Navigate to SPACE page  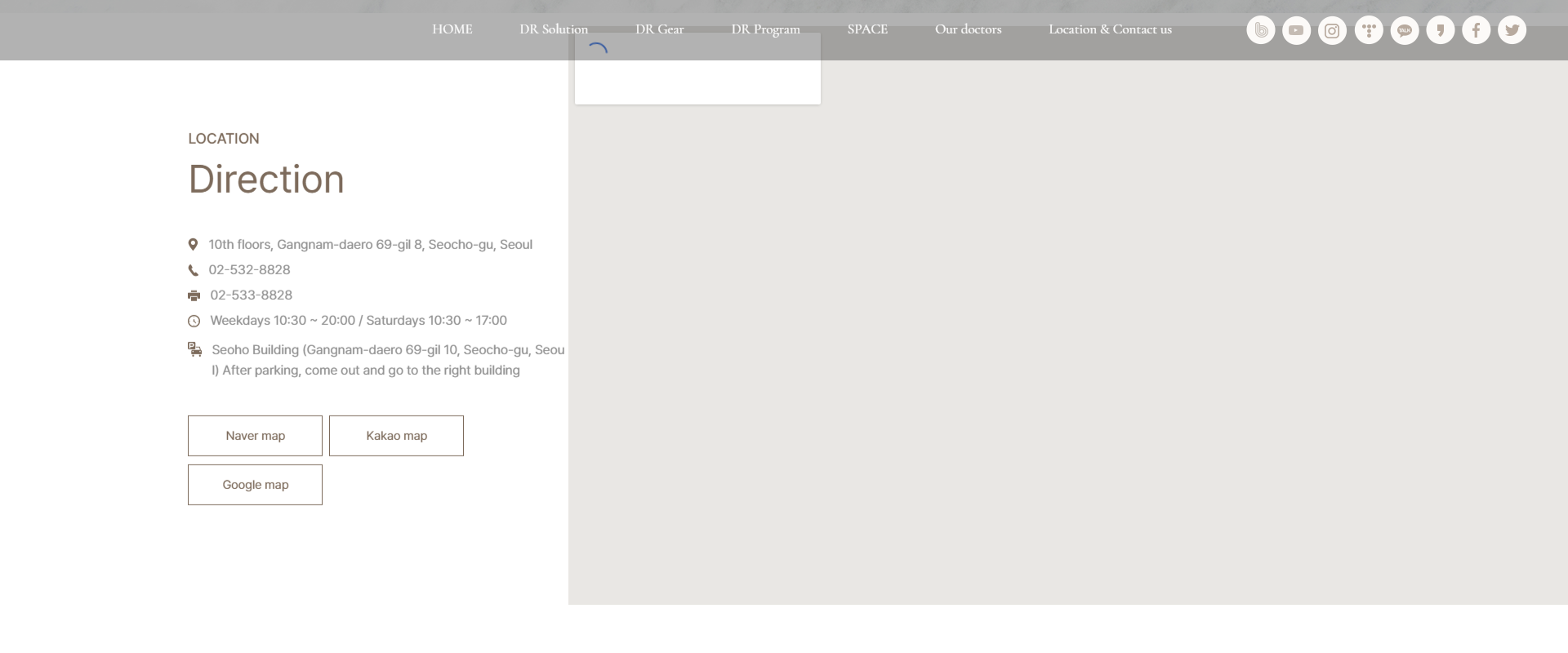(x=866, y=29)
